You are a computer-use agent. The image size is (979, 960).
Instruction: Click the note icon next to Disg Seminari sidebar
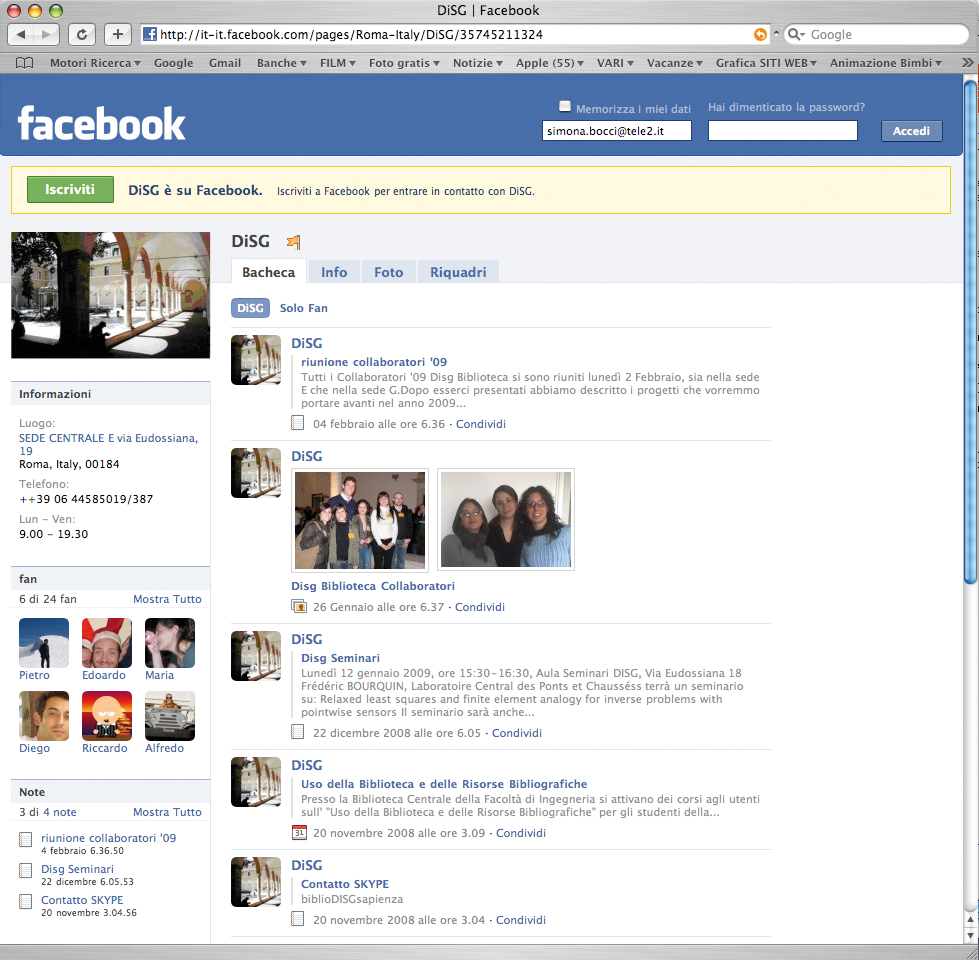coord(26,870)
